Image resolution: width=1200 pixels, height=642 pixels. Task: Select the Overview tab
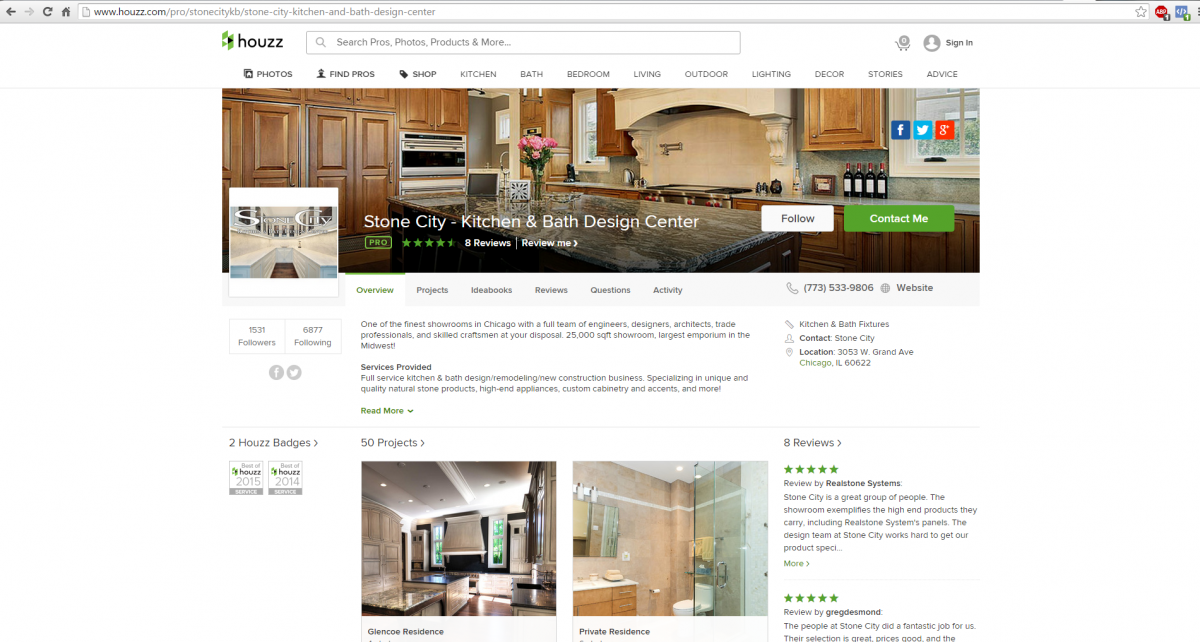tap(375, 290)
